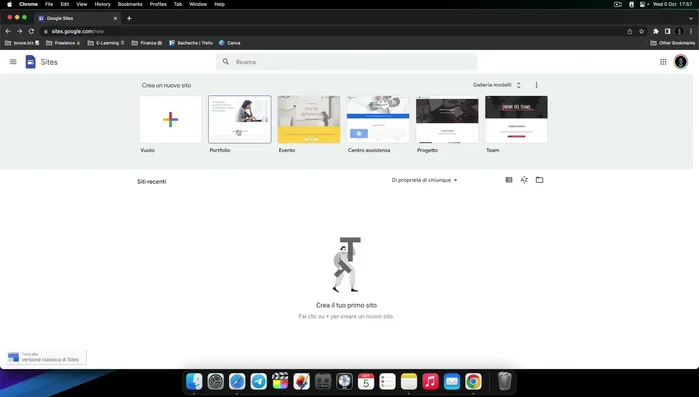Viewport: 699px width, 397px height.
Task: Open the template section three-dot menu
Action: (x=536, y=85)
